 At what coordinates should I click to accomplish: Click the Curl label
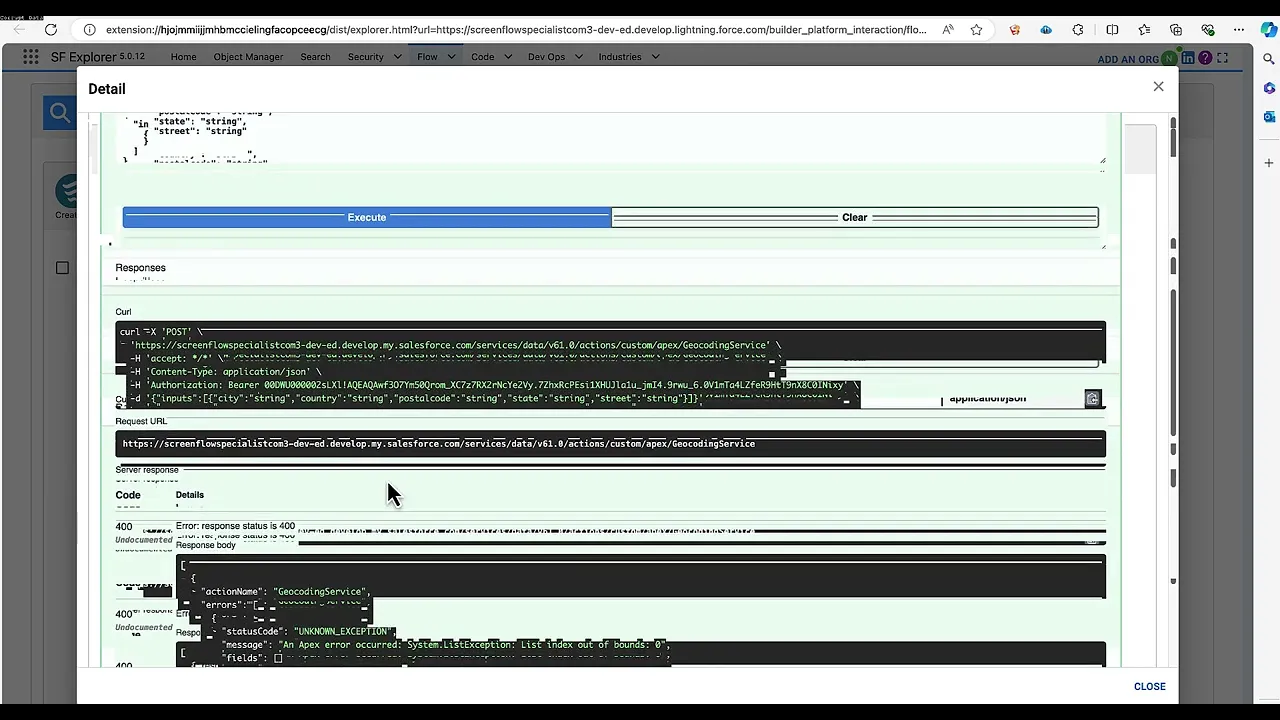[x=123, y=312]
